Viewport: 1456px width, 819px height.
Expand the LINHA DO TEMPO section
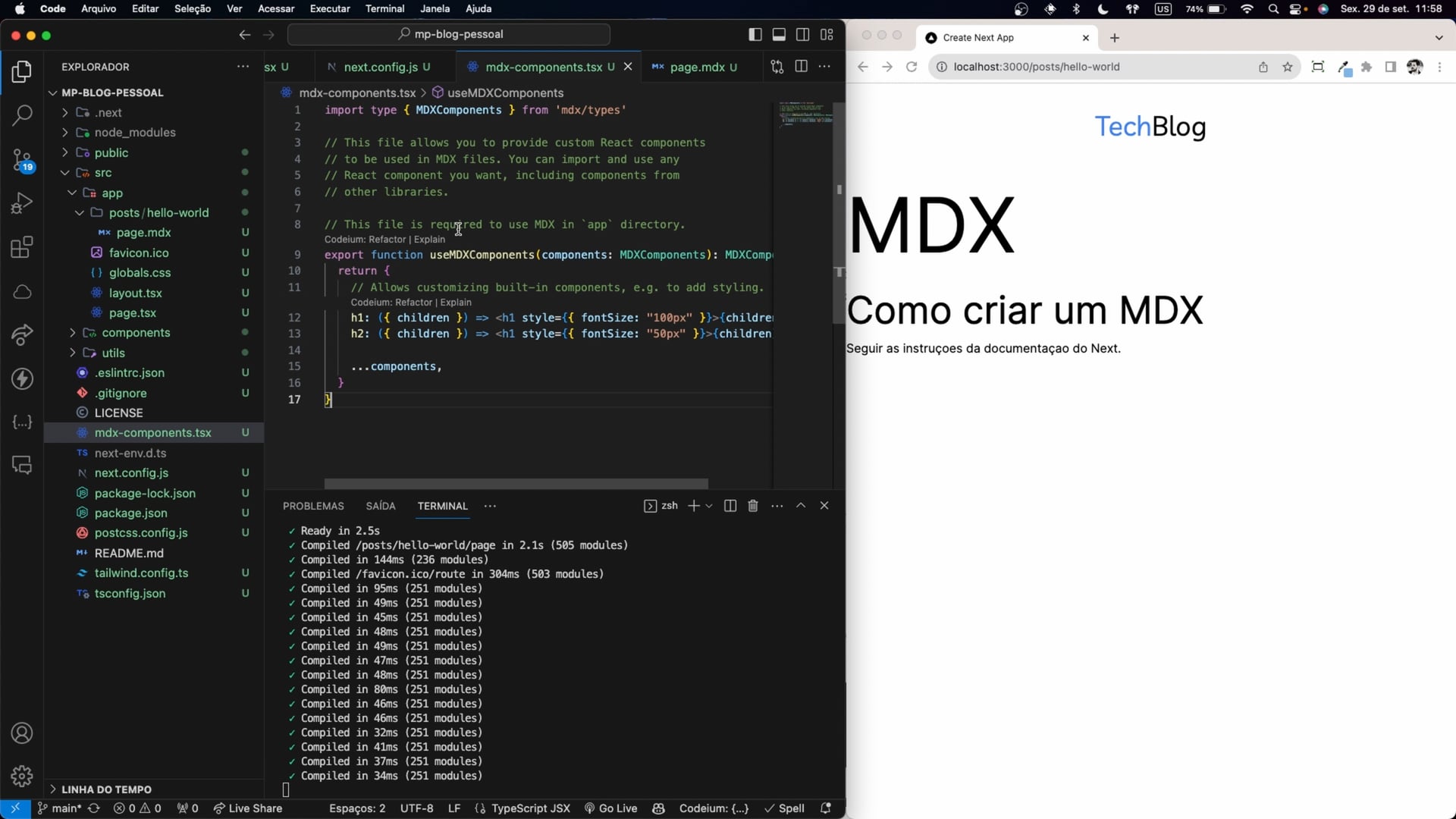click(106, 789)
